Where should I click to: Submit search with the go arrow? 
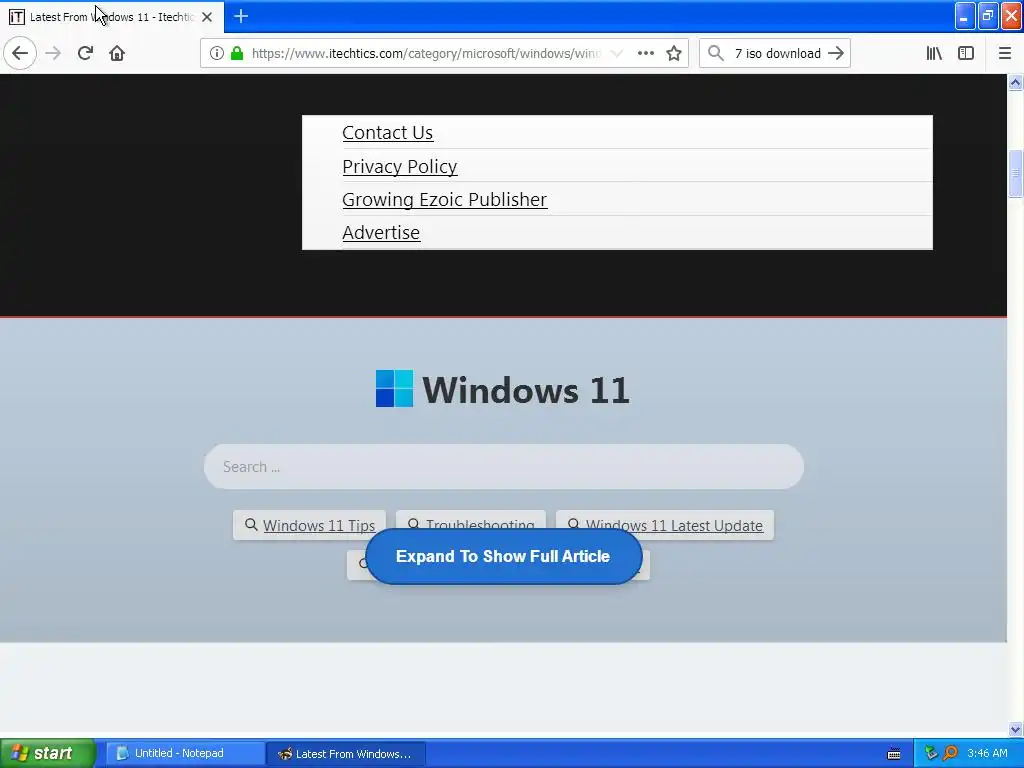point(836,53)
